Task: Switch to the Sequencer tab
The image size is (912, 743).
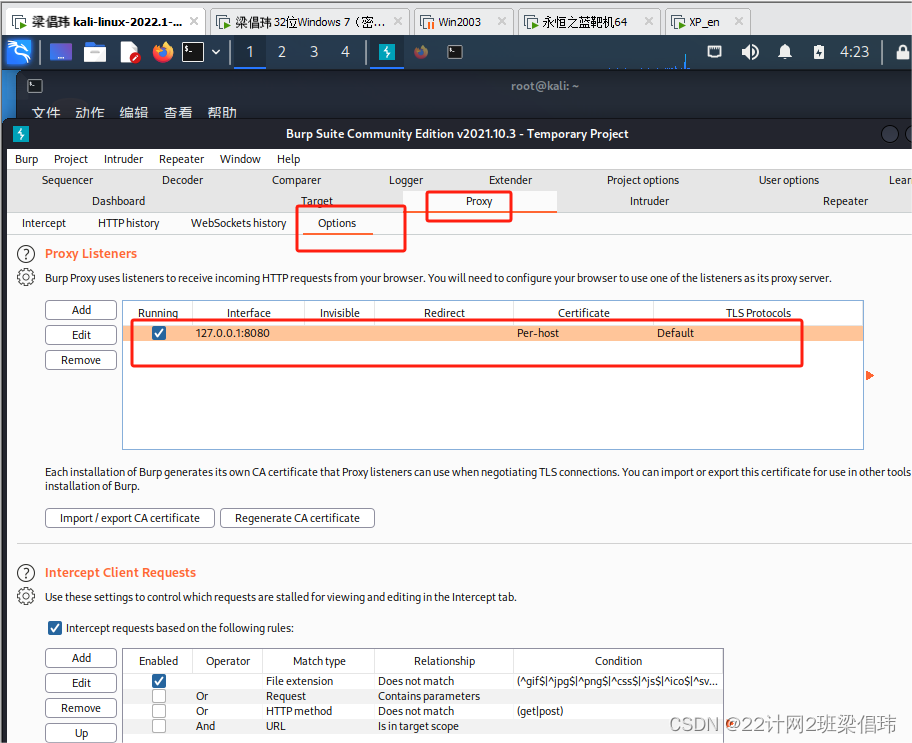Action: tap(67, 180)
